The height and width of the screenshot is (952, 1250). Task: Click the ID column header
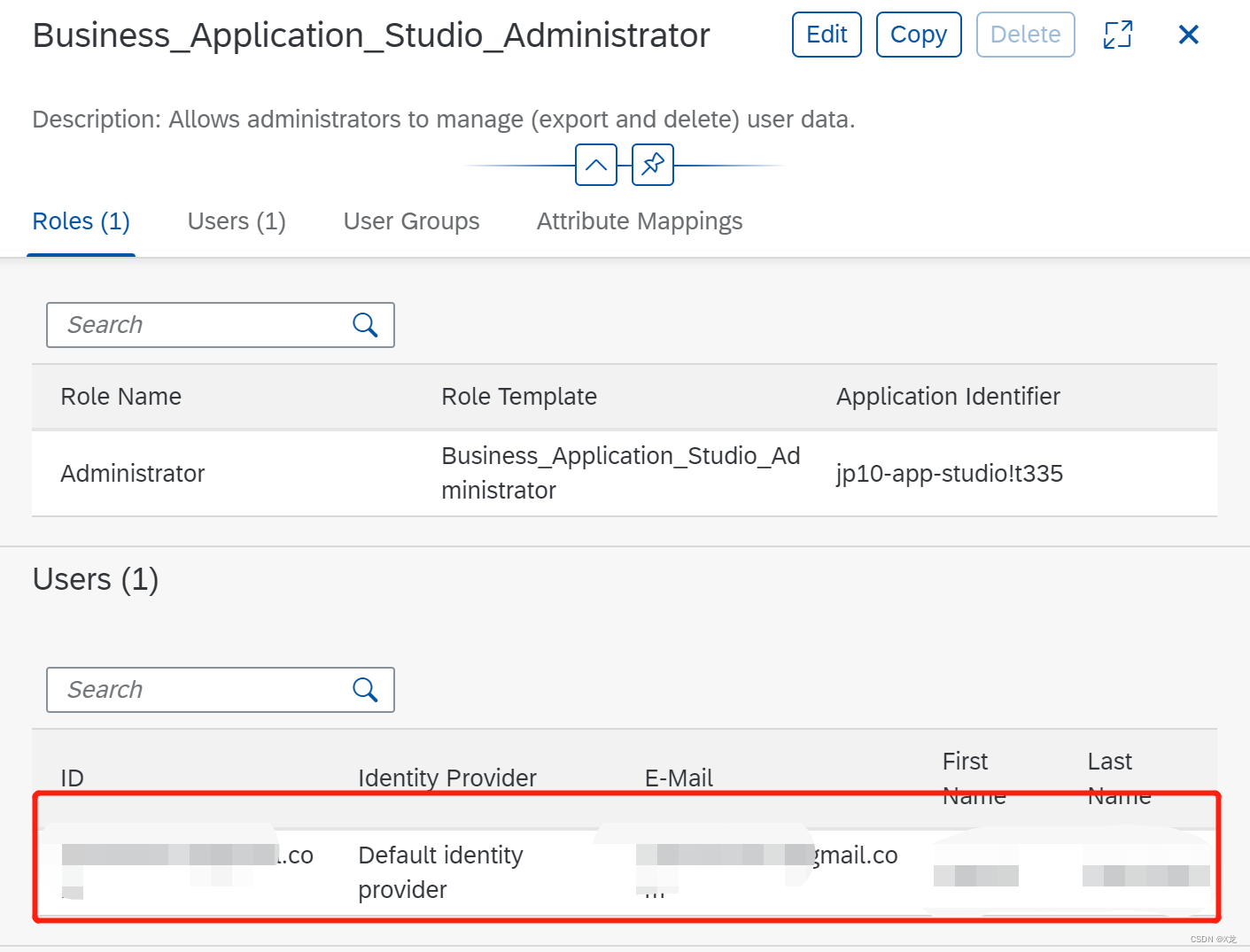tap(71, 778)
